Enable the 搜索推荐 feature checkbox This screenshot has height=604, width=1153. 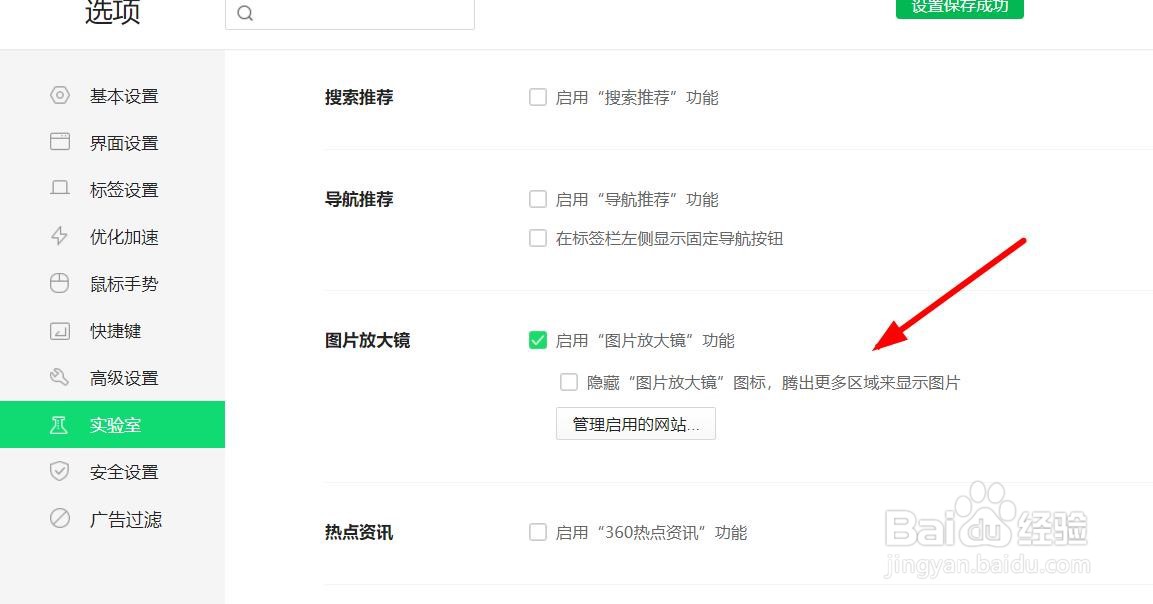click(x=538, y=97)
